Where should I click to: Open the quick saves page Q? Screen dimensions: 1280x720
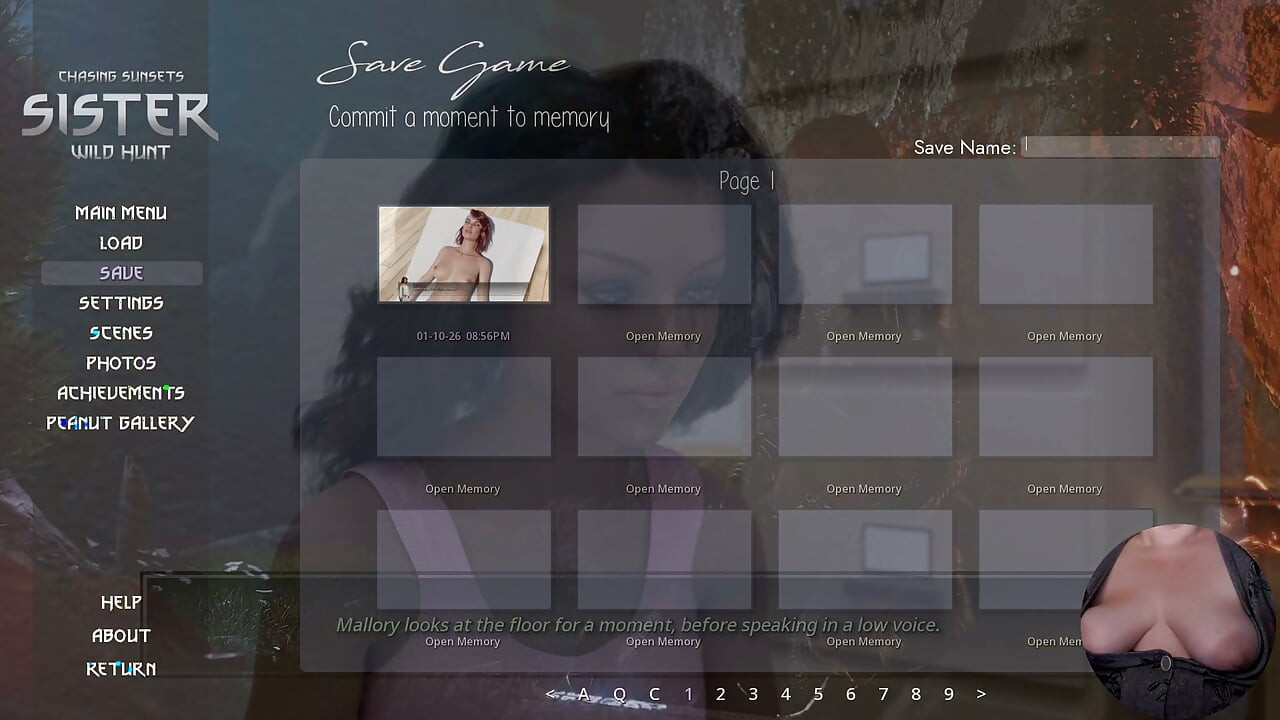pyautogui.click(x=619, y=694)
